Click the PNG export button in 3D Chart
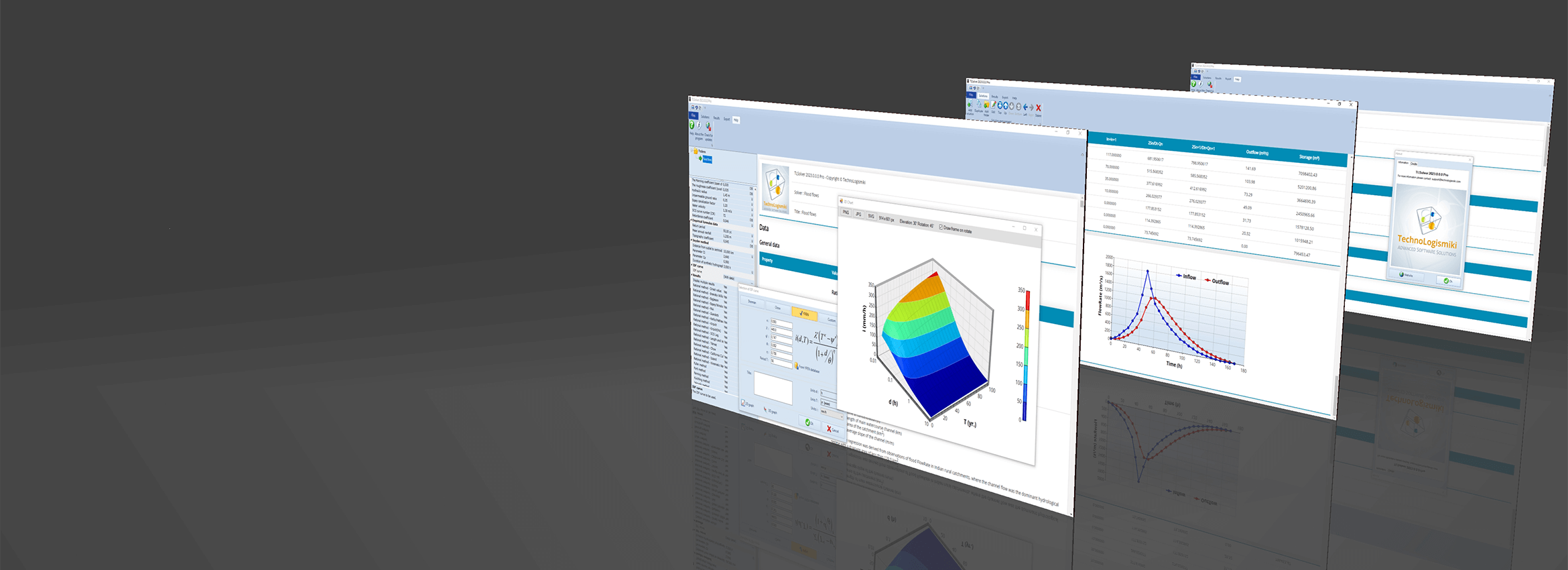 [846, 213]
